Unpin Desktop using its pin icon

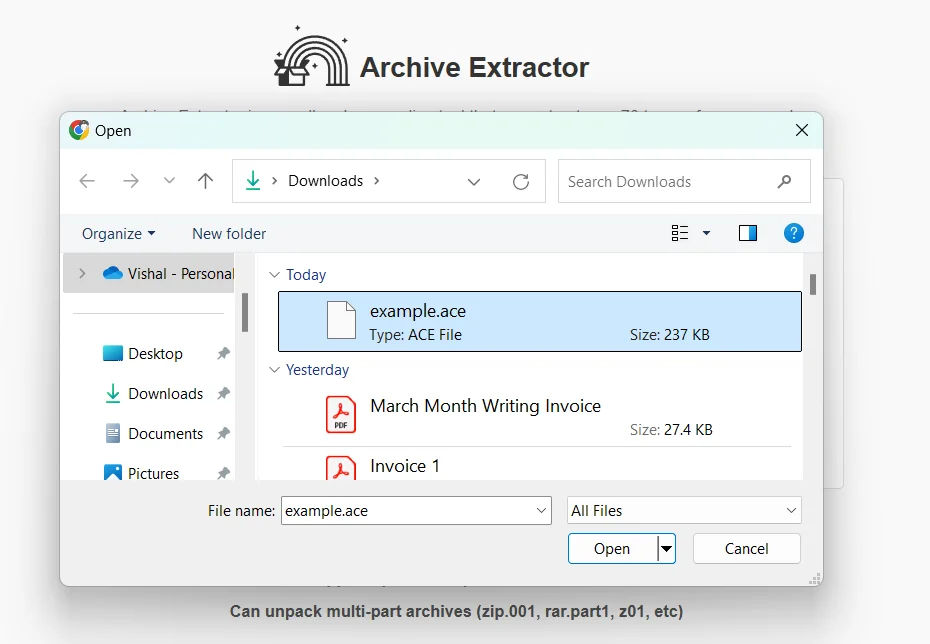pos(223,353)
